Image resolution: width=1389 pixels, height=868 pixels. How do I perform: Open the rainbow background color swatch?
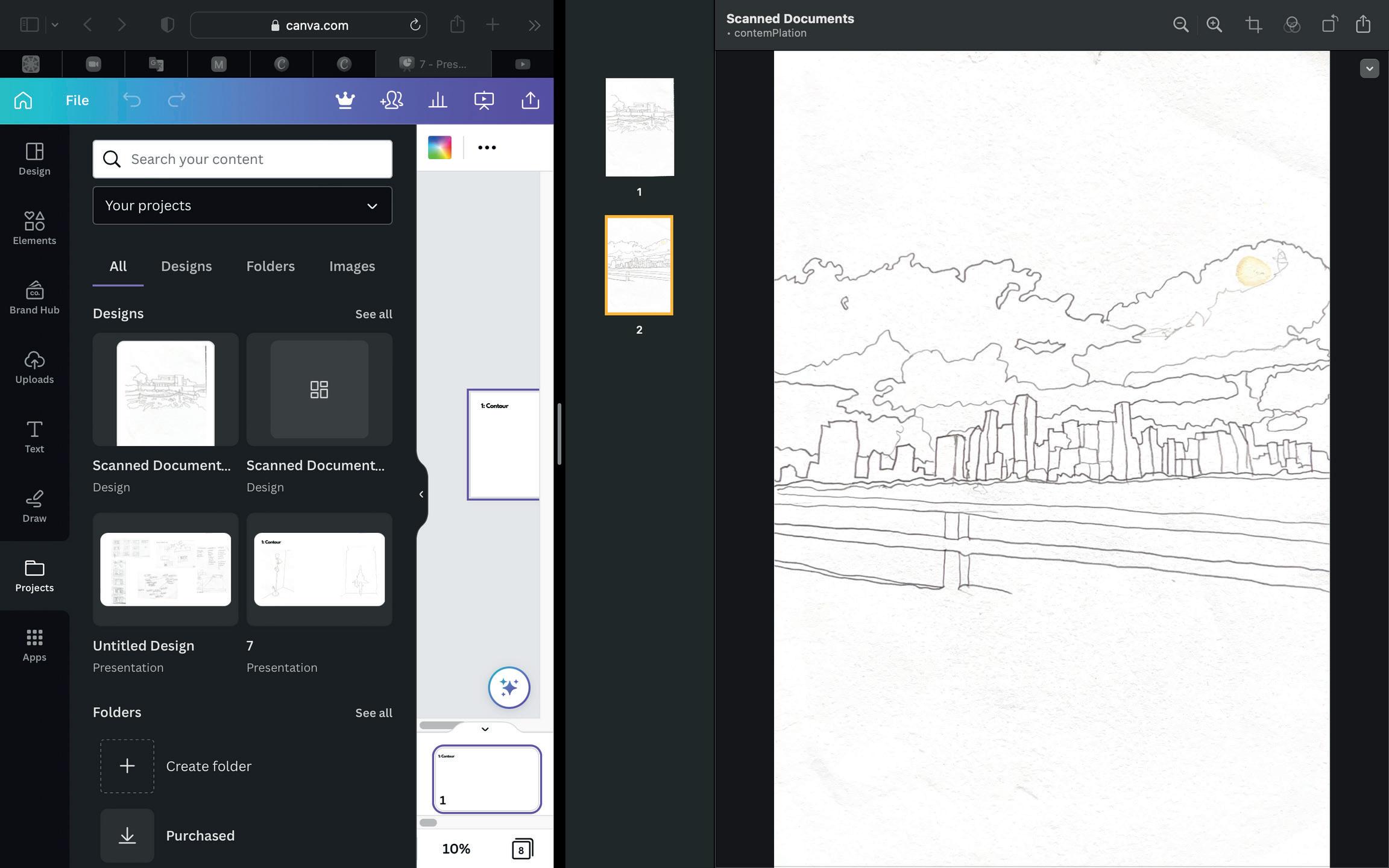[439, 147]
